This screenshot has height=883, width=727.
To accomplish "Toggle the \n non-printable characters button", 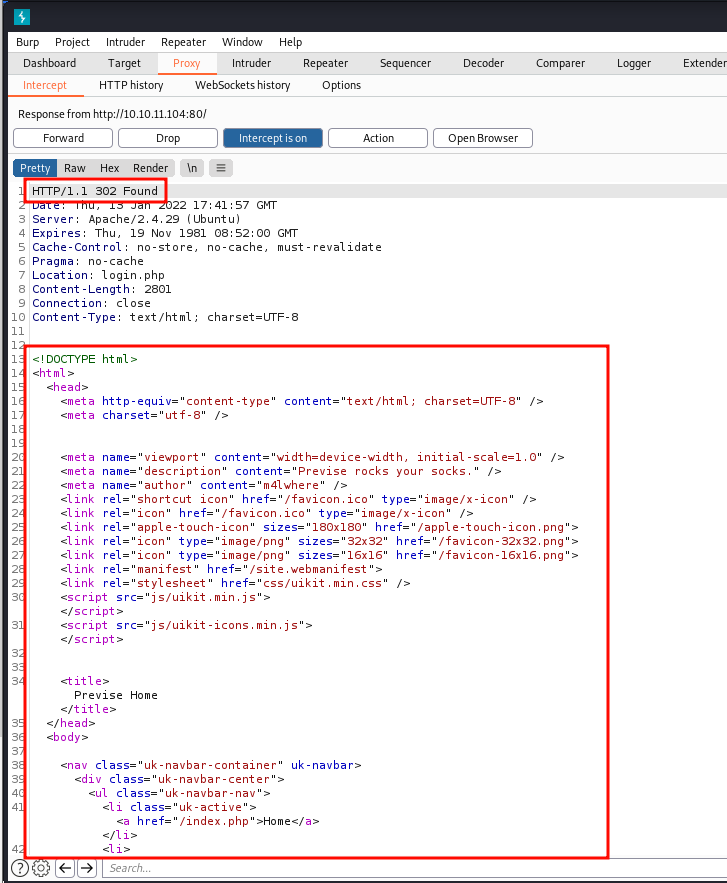I will click(x=191, y=168).
